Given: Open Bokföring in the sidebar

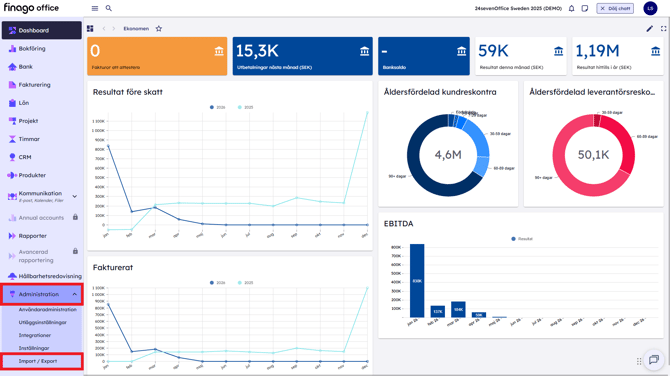Looking at the screenshot, I should tap(41, 49).
